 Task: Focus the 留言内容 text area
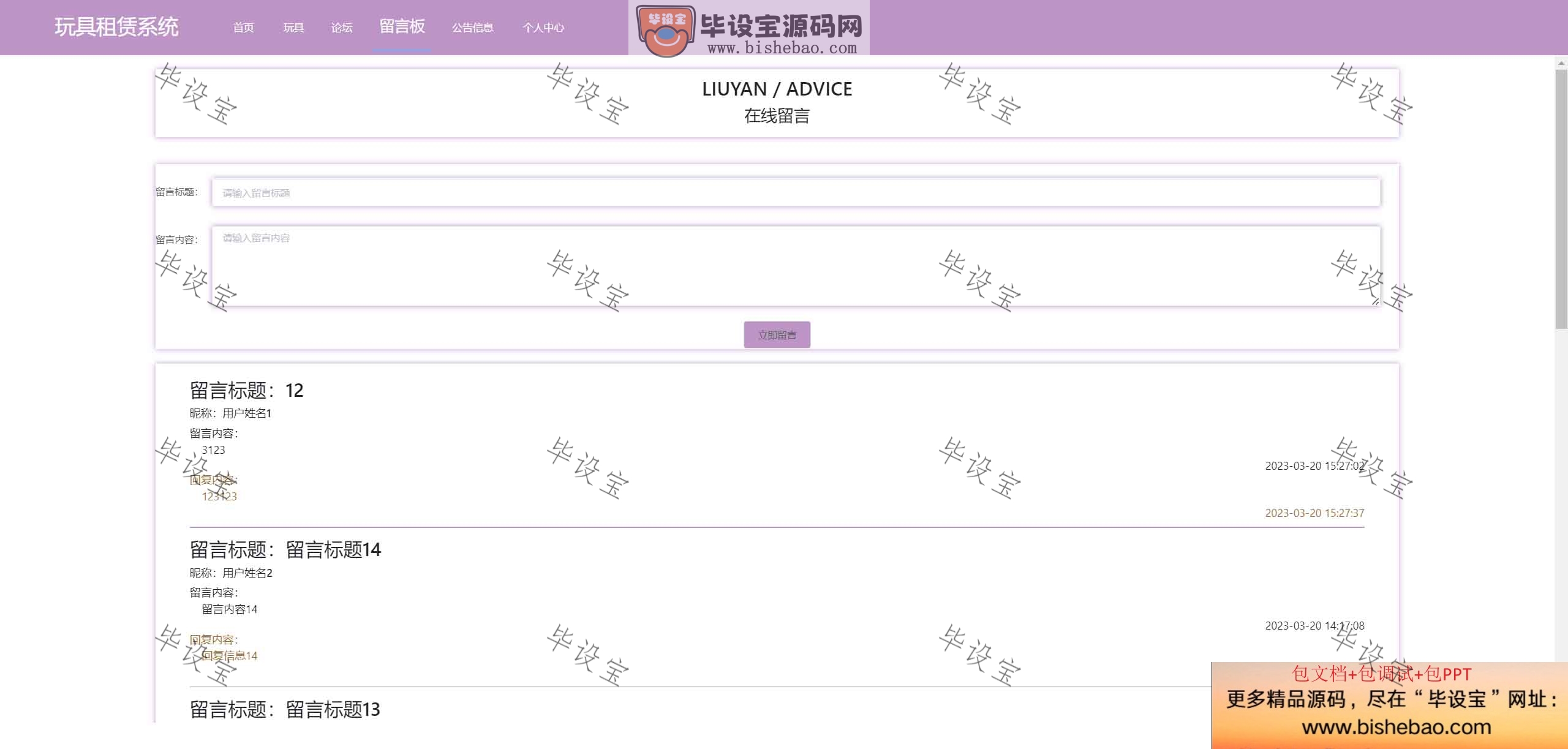tap(796, 266)
